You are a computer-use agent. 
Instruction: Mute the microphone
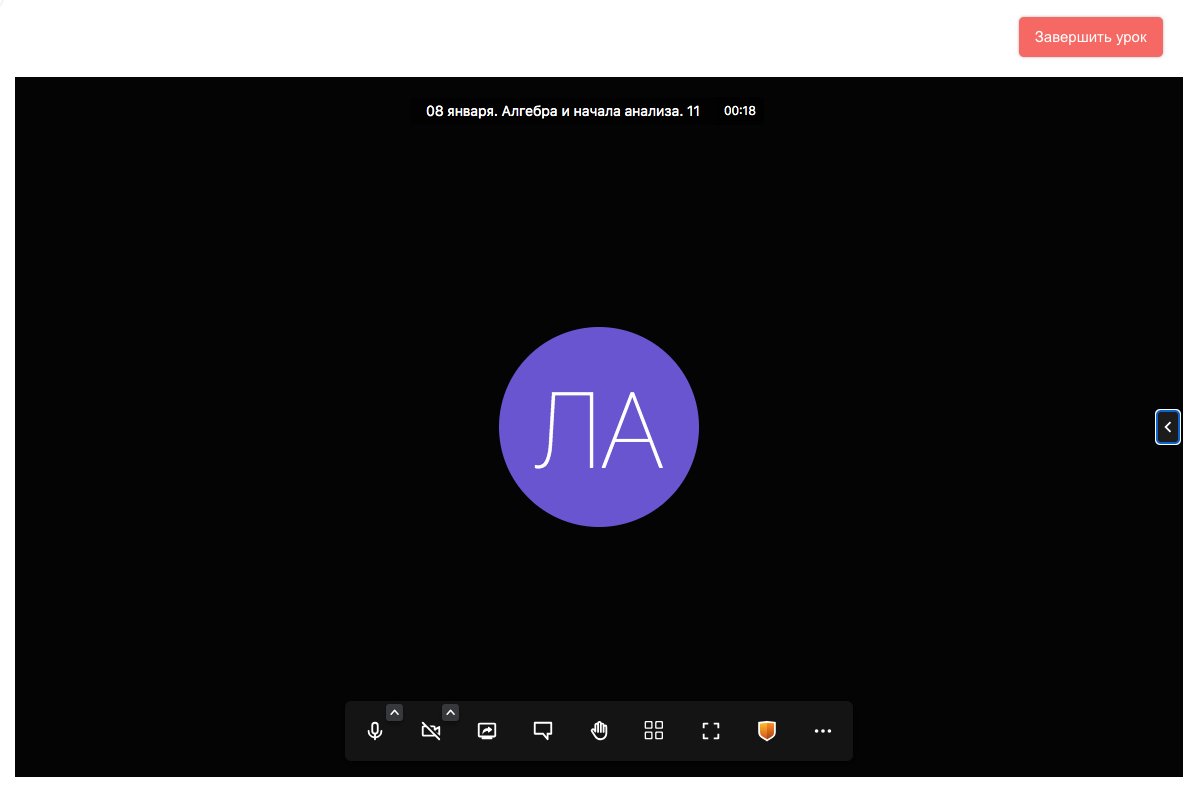374,731
